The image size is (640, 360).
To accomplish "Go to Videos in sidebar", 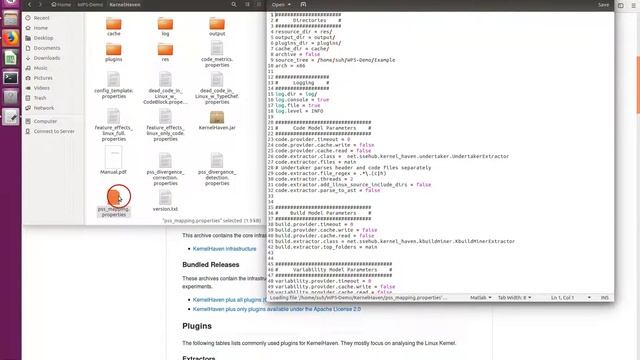I will coord(42,88).
